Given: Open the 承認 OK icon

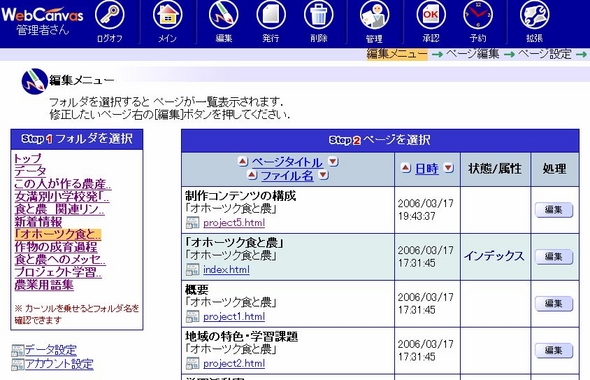Looking at the screenshot, I should click(x=431, y=15).
